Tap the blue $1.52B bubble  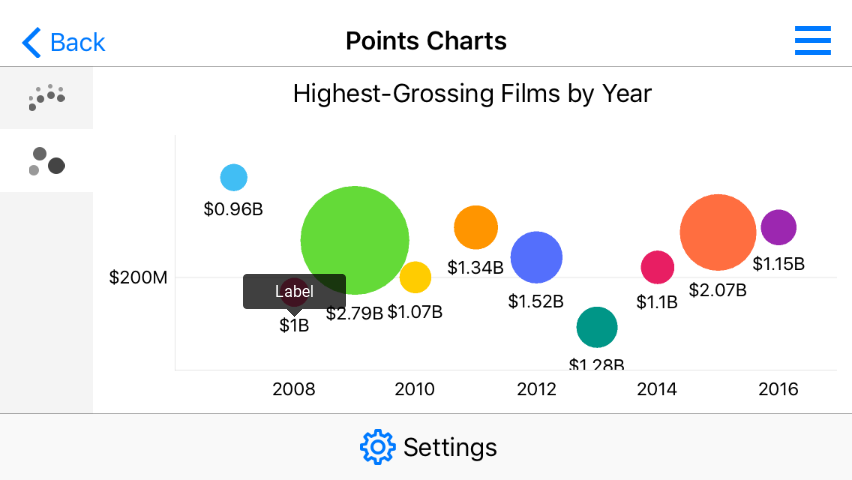pyautogui.click(x=537, y=257)
